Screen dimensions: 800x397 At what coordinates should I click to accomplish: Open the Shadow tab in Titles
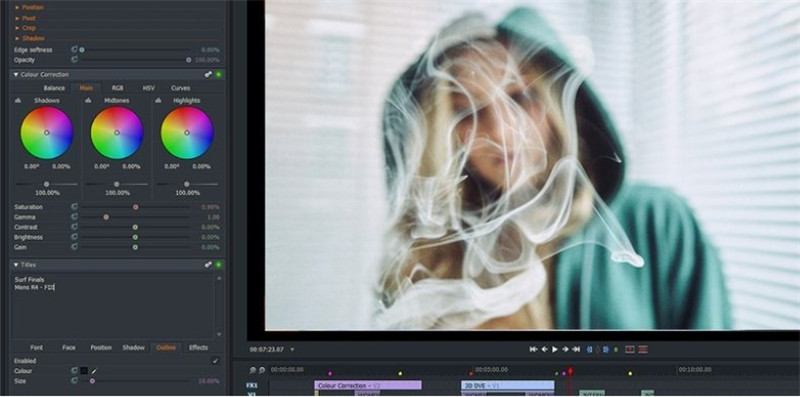tap(134, 348)
